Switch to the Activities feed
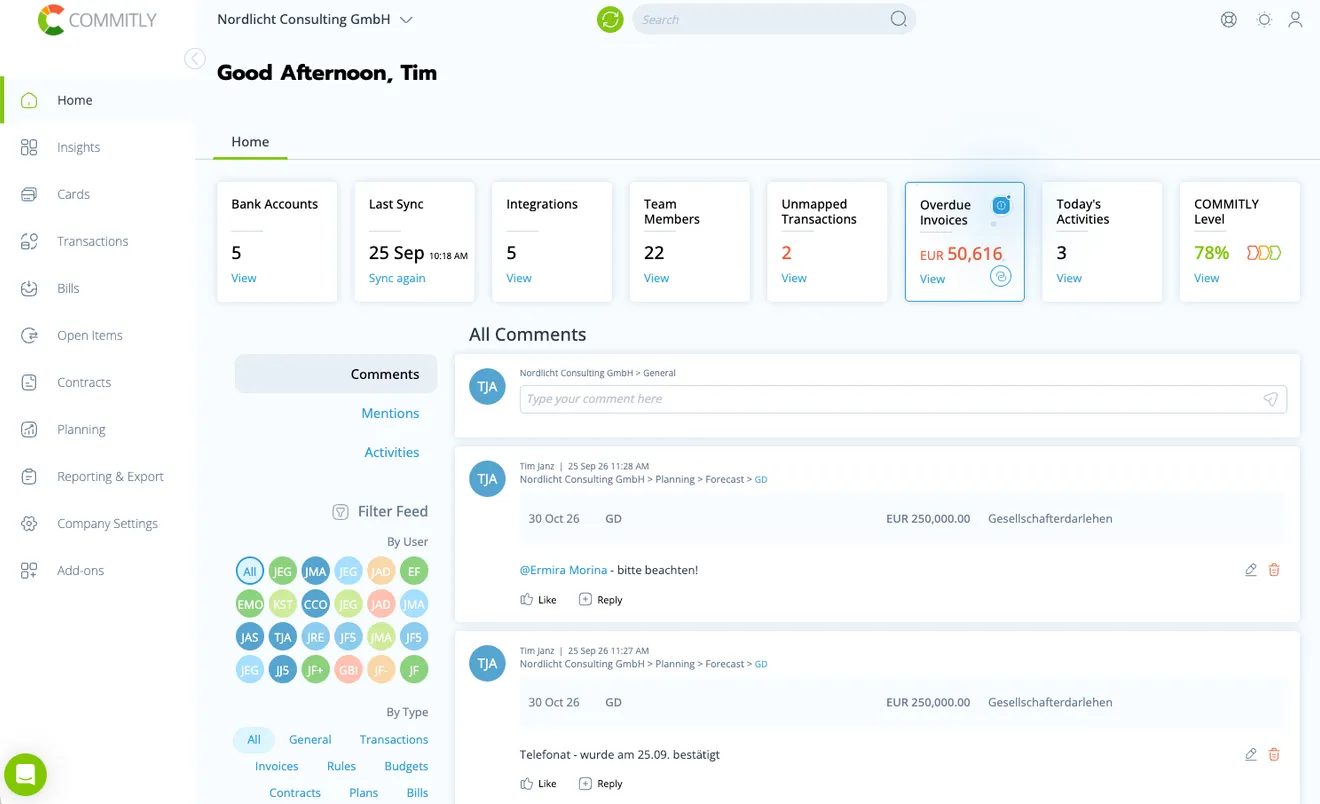 392,452
